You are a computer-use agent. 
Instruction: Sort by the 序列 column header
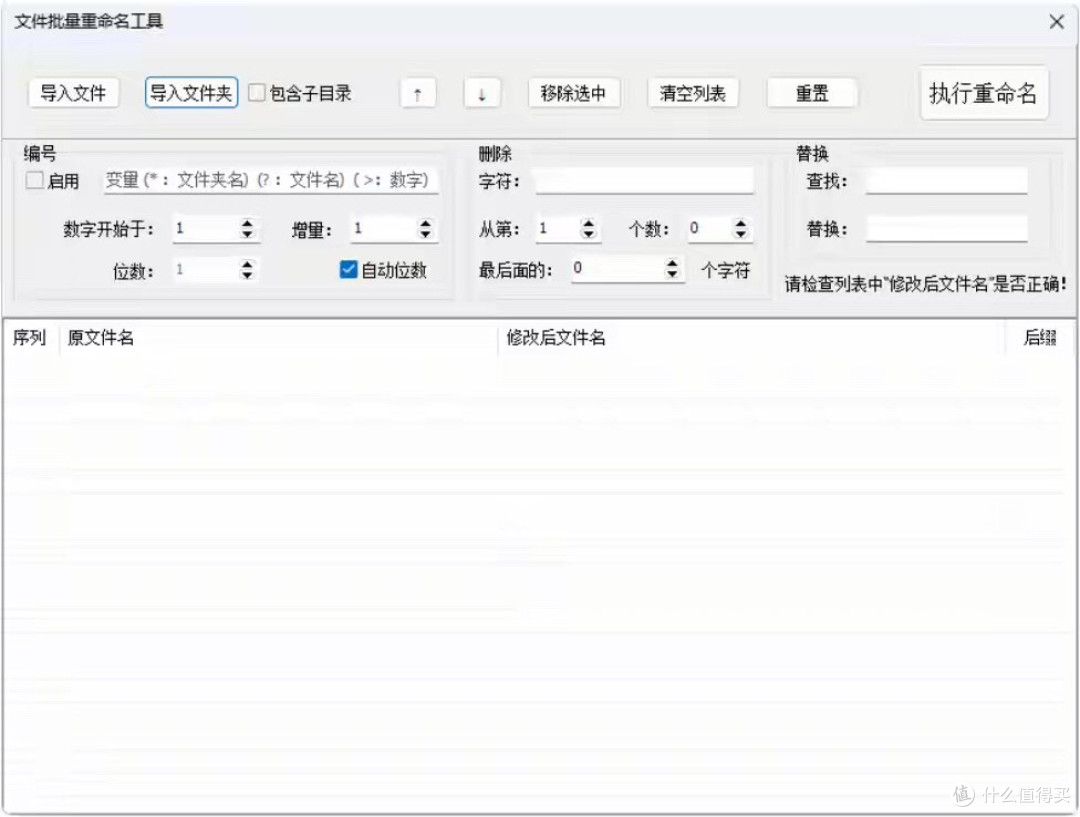(x=30, y=338)
